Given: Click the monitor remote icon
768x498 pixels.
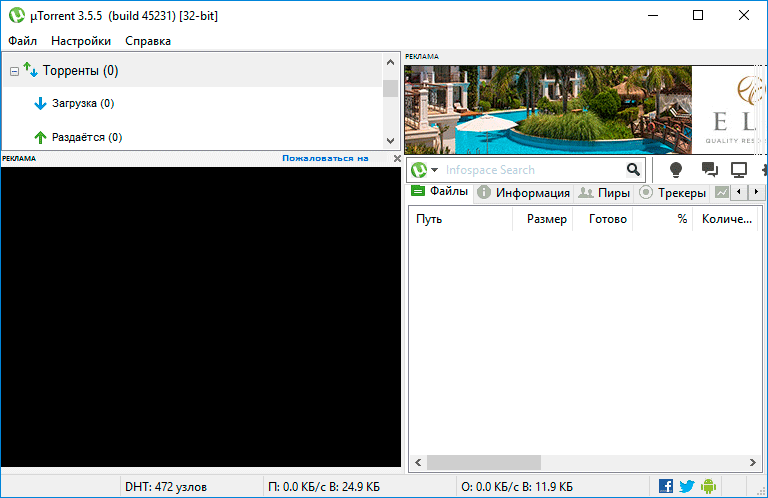Looking at the screenshot, I should pos(739,170).
